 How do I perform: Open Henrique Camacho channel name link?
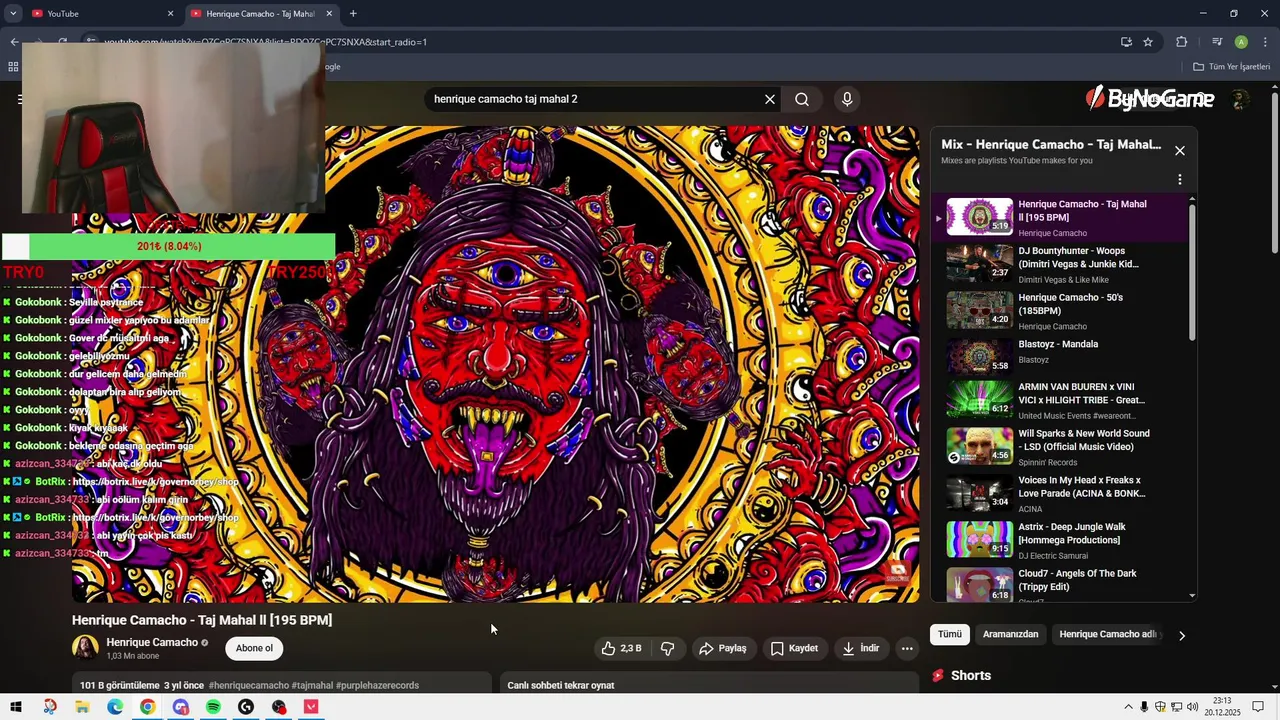152,642
